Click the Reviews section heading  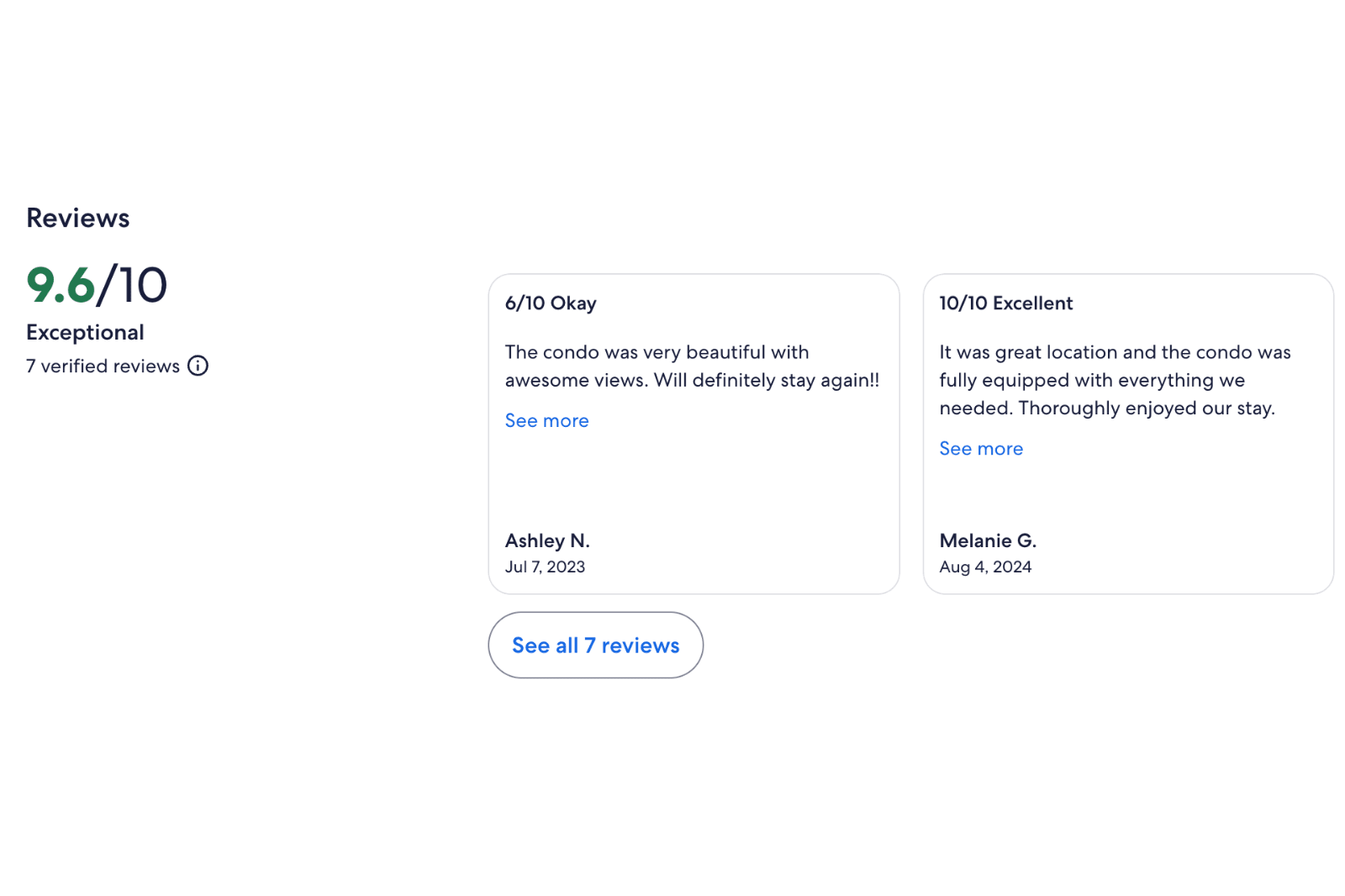78,219
